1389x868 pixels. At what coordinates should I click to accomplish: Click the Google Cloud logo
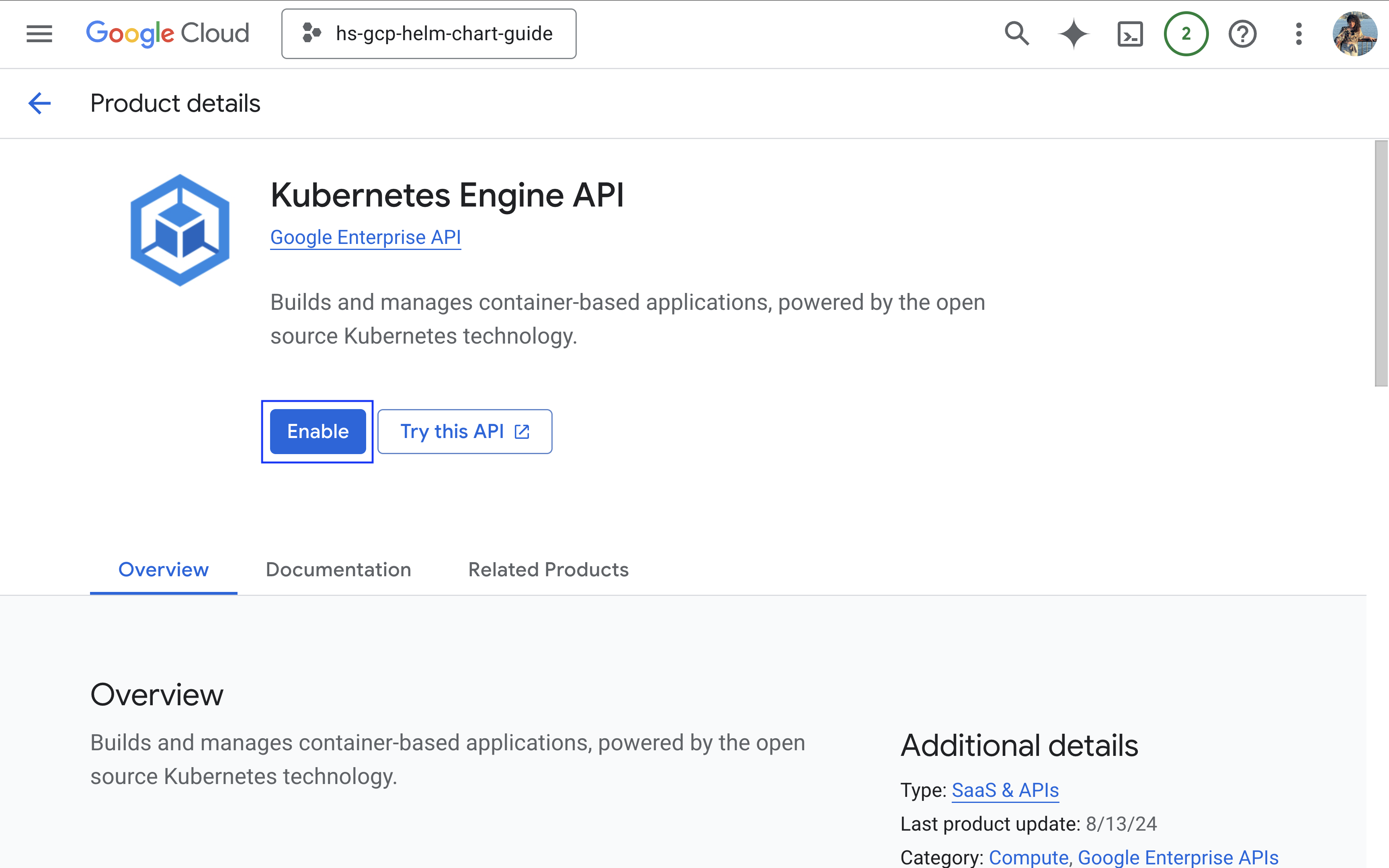pyautogui.click(x=167, y=34)
